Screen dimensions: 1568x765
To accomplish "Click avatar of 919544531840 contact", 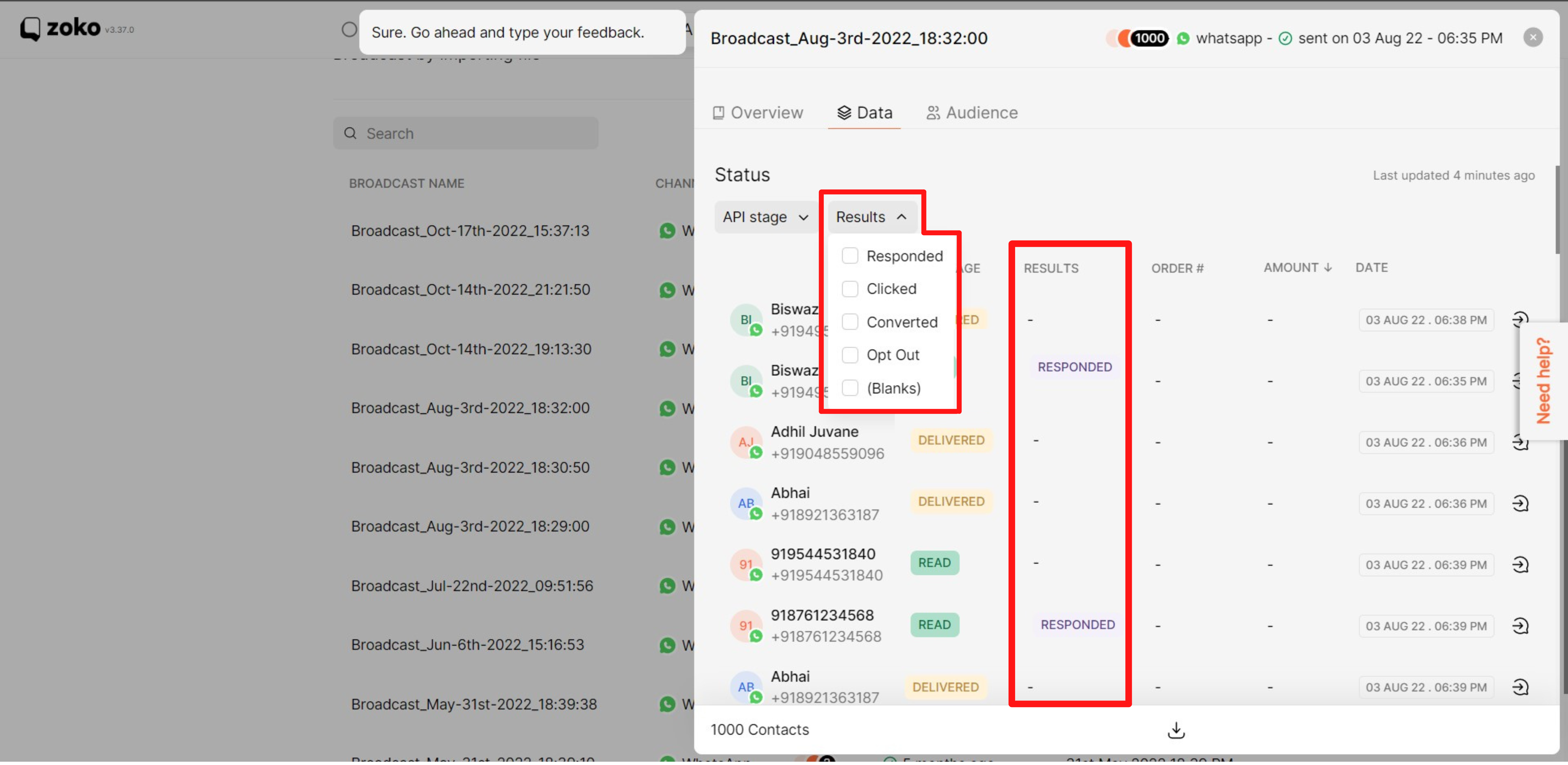I will click(746, 564).
